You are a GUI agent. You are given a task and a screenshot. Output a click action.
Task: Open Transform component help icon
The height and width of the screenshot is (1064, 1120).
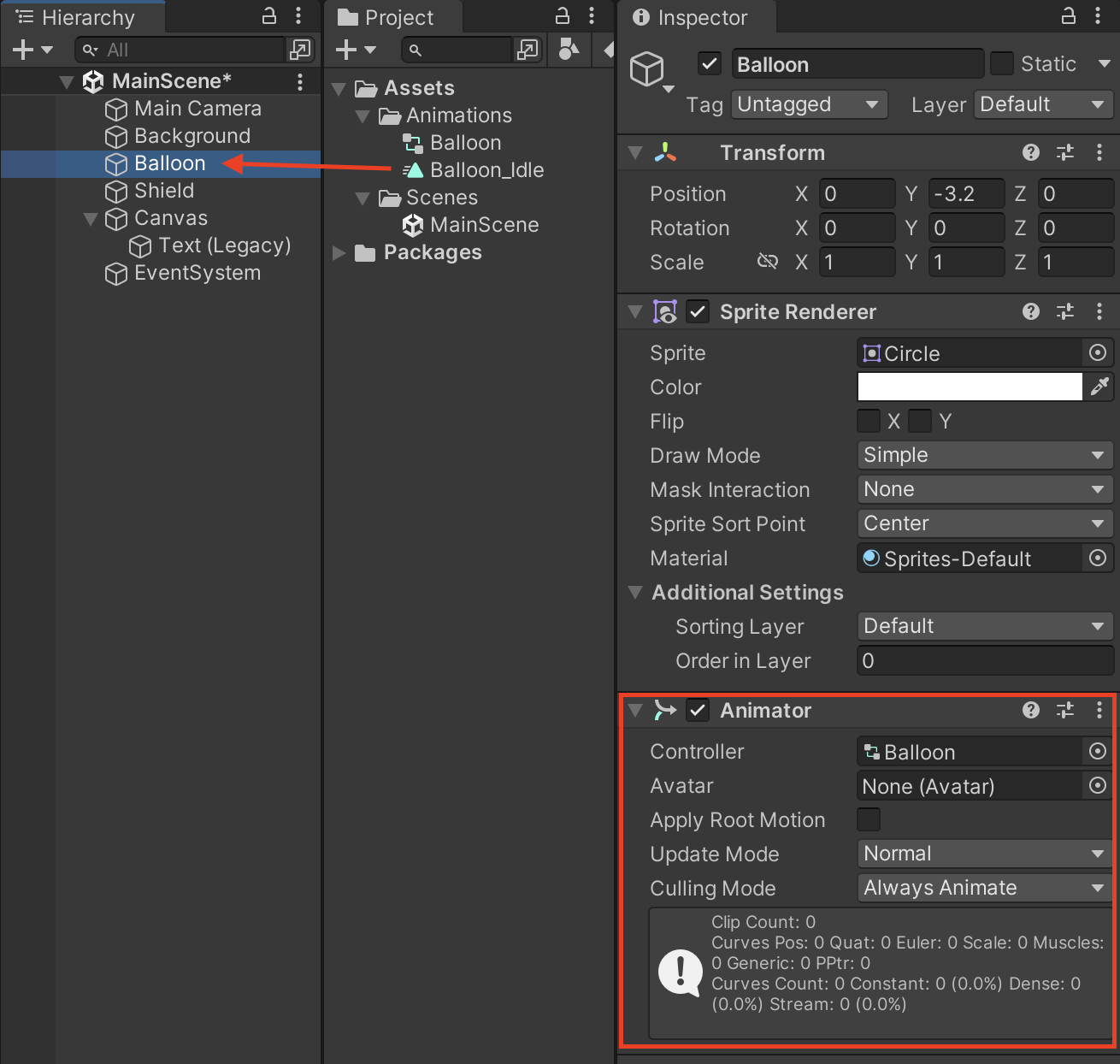[x=1031, y=153]
